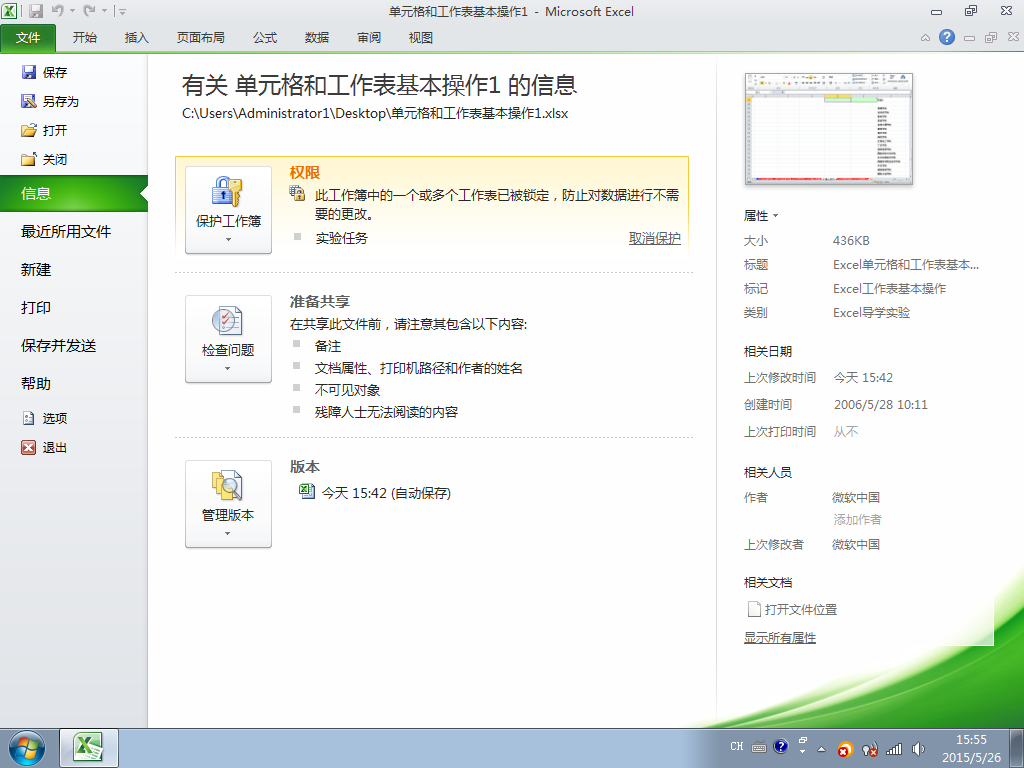The width and height of the screenshot is (1024, 768).
Task: Click Redo arrow in quick access toolbar
Action: (x=89, y=11)
